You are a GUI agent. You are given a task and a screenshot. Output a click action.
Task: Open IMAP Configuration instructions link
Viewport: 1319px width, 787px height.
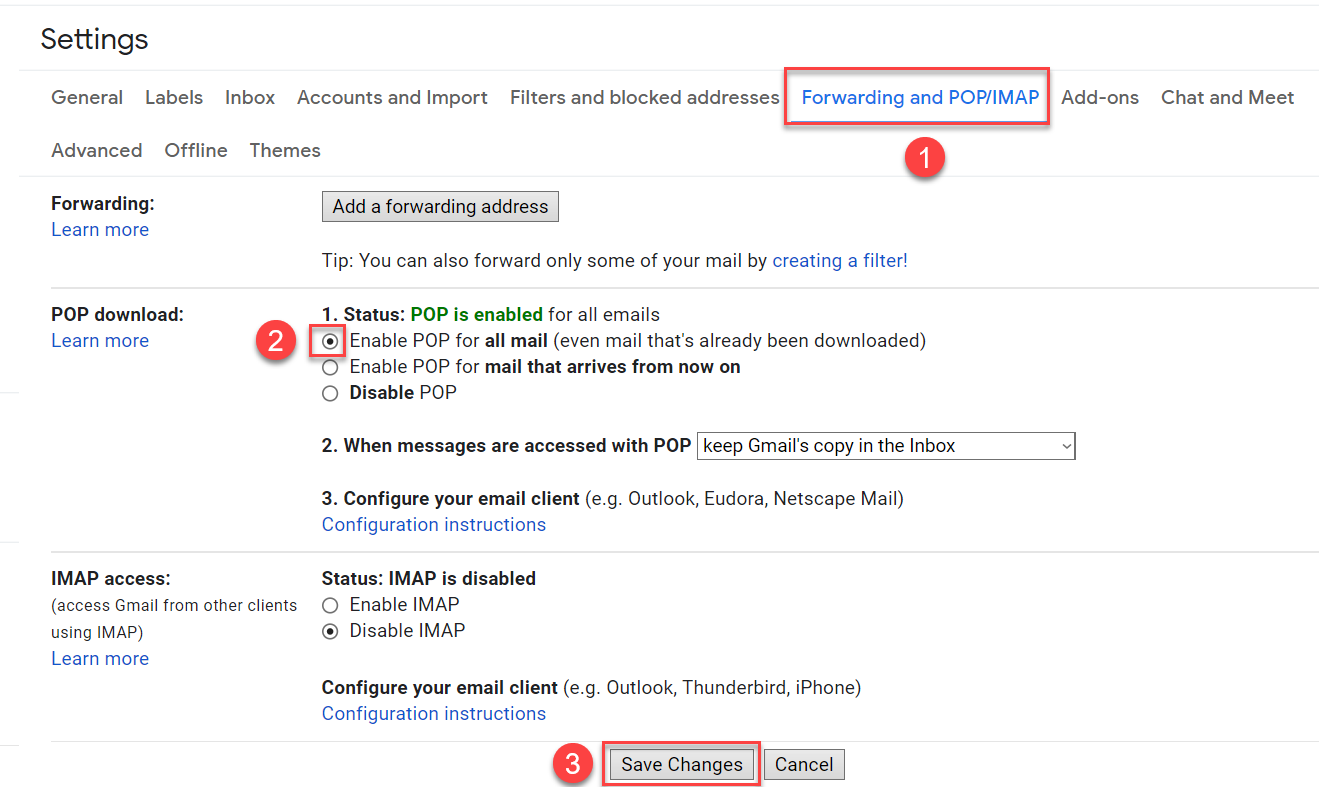pos(434,714)
